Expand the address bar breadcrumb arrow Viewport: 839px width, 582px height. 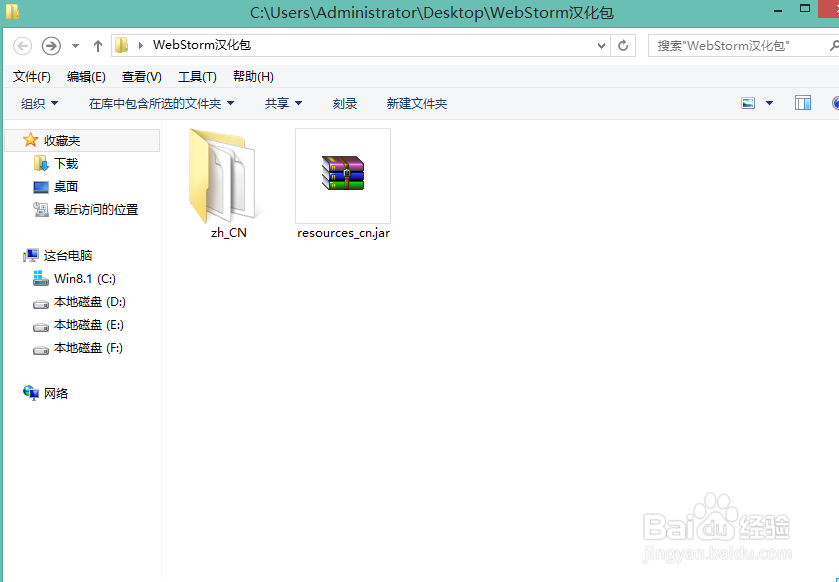141,45
